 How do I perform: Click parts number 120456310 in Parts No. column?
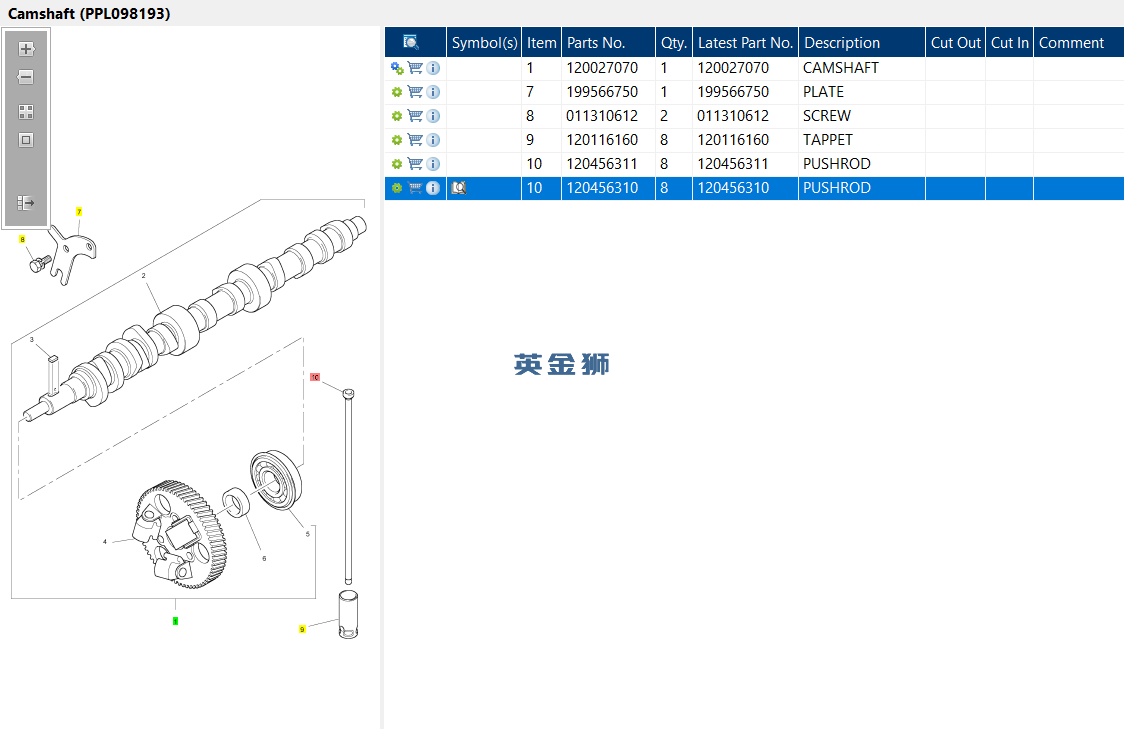(602, 188)
